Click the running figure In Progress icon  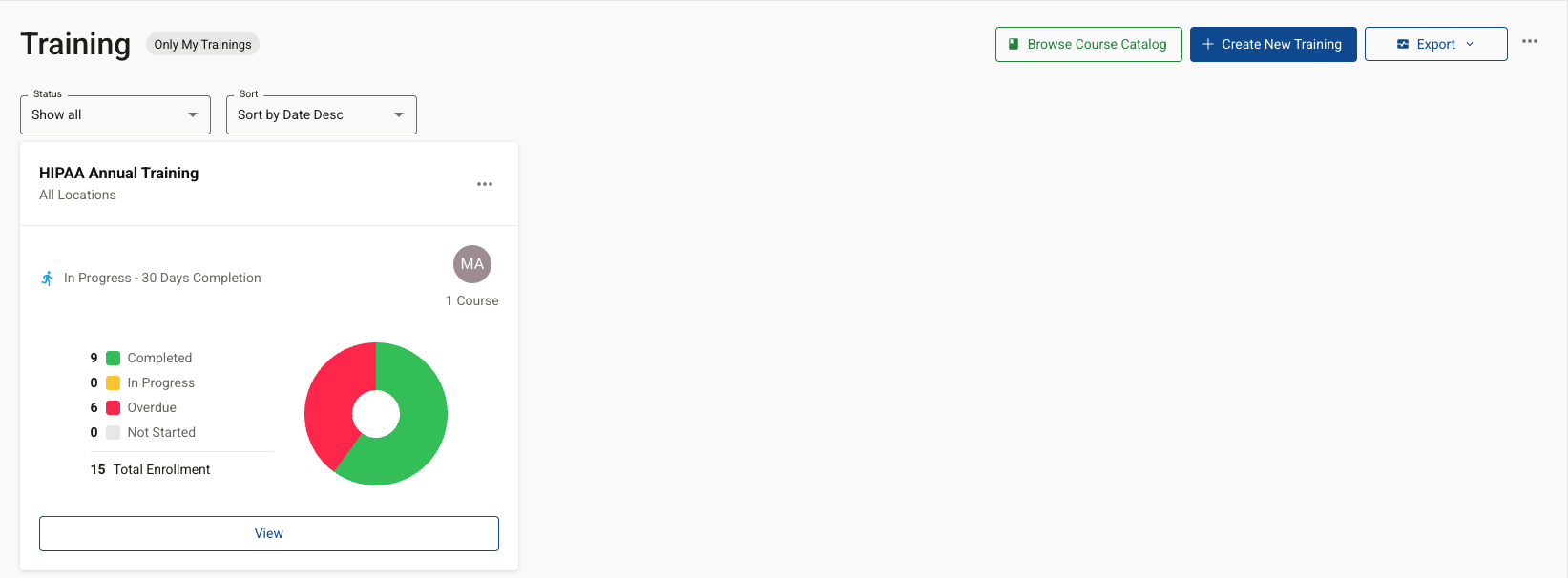(x=47, y=279)
